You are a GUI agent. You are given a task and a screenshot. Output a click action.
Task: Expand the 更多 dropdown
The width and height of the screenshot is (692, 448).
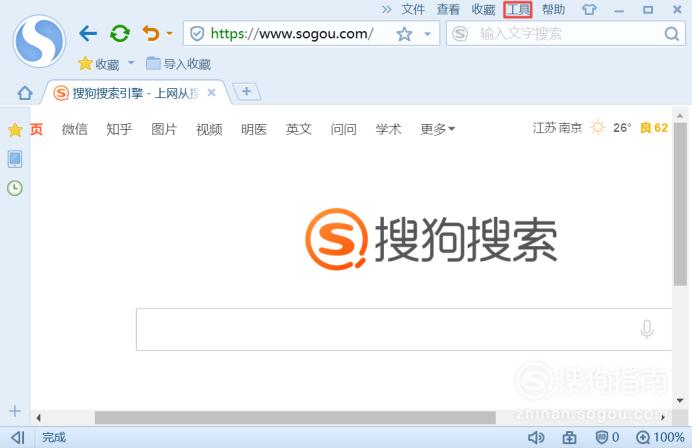[437, 129]
